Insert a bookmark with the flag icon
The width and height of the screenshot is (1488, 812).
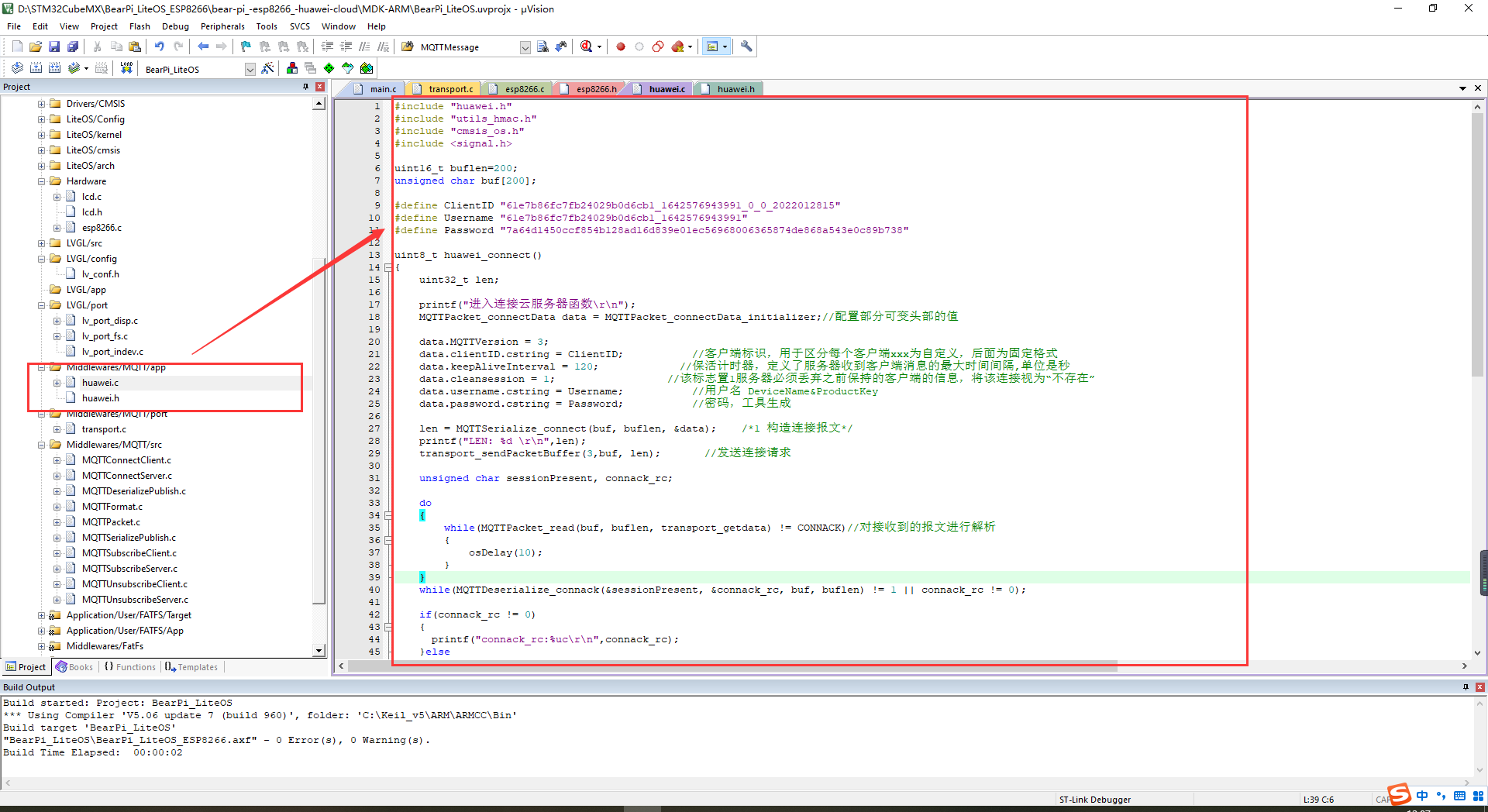[246, 46]
